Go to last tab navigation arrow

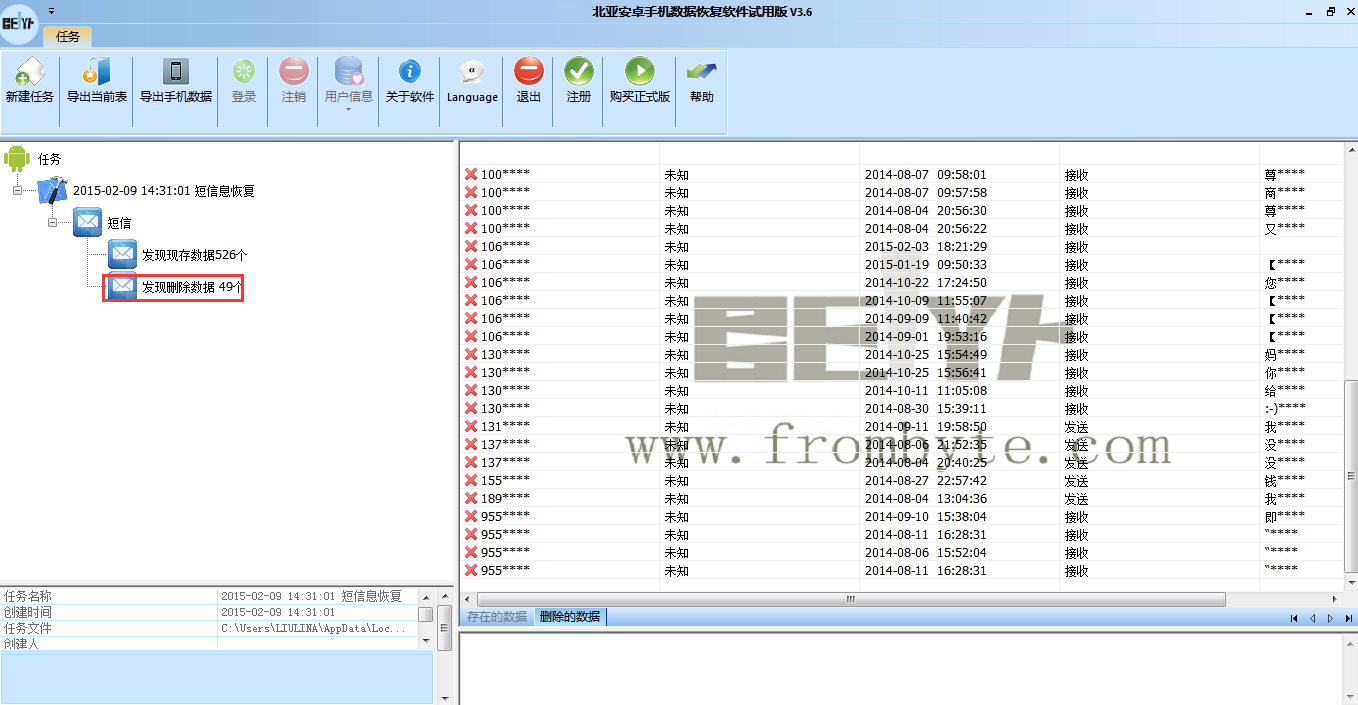pos(1349,618)
